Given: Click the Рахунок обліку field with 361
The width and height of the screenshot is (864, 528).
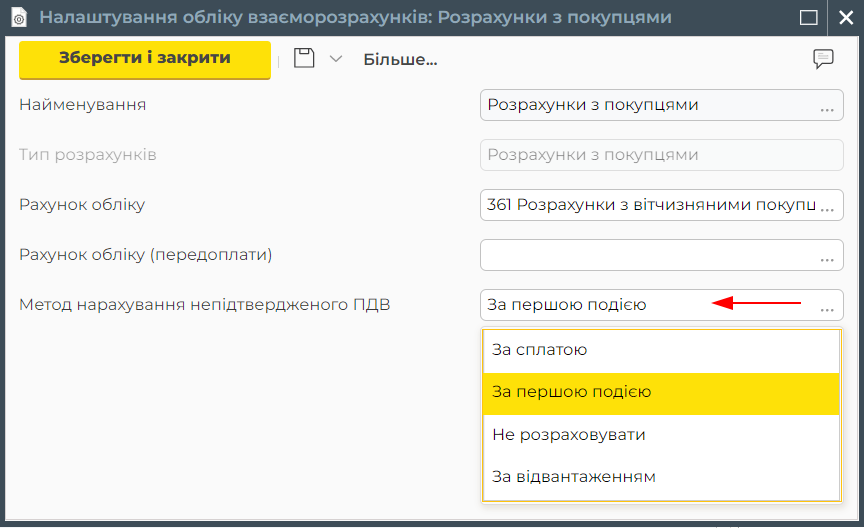Looking at the screenshot, I should pos(645,205).
